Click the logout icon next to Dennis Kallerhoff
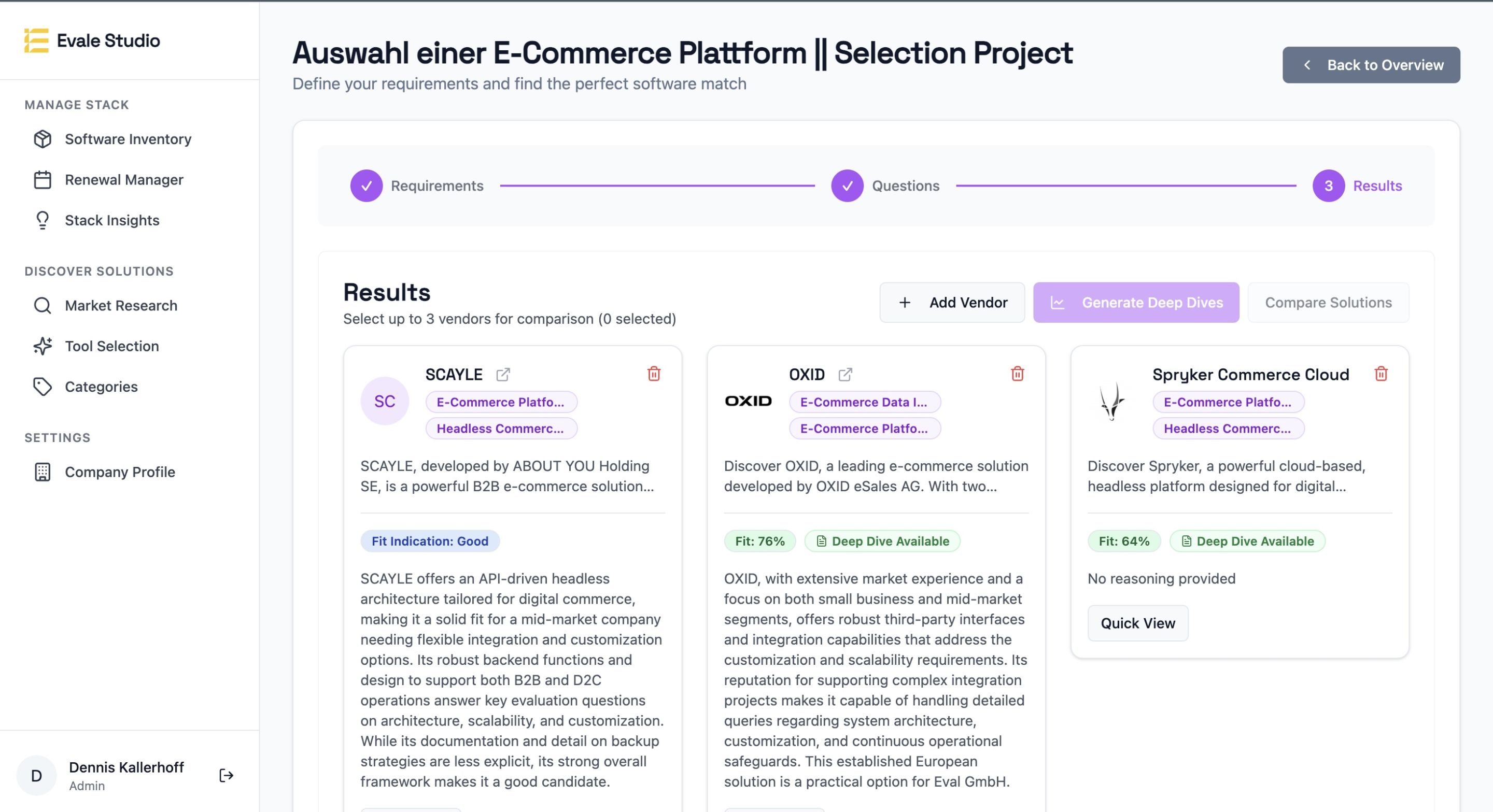Screen dimensions: 1493x812 [226, 775]
